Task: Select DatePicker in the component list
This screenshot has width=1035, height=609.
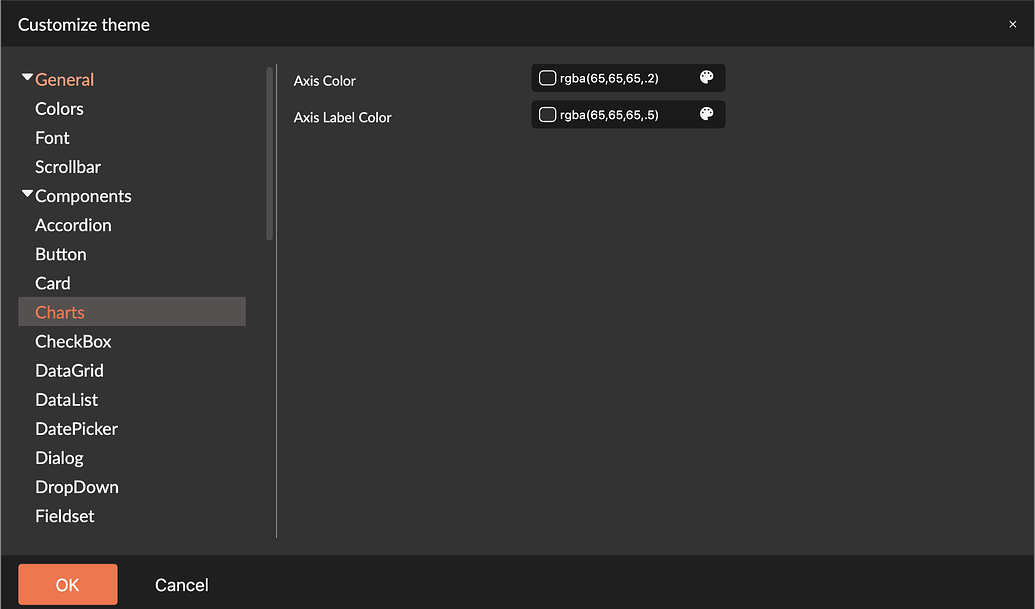Action: pyautogui.click(x=76, y=428)
